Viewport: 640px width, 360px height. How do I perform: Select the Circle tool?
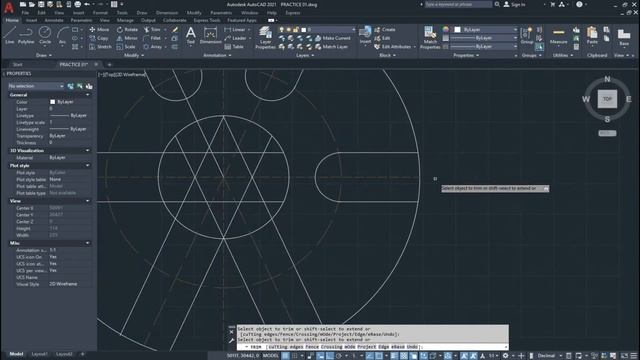point(45,35)
